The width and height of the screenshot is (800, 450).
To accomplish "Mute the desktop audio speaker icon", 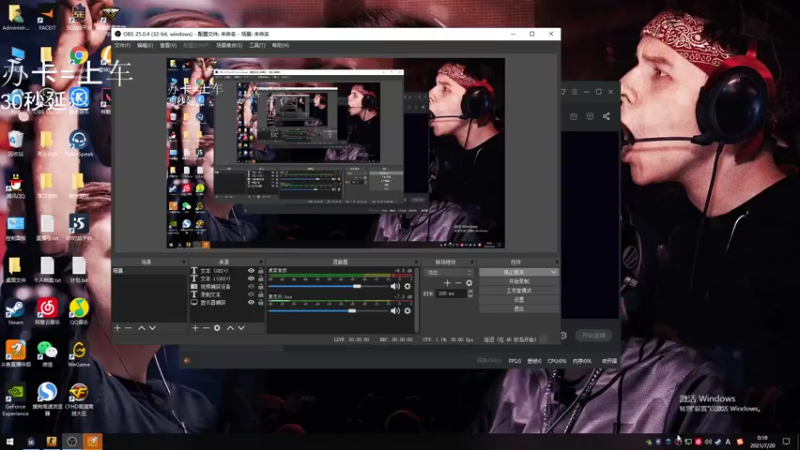I will (x=395, y=286).
